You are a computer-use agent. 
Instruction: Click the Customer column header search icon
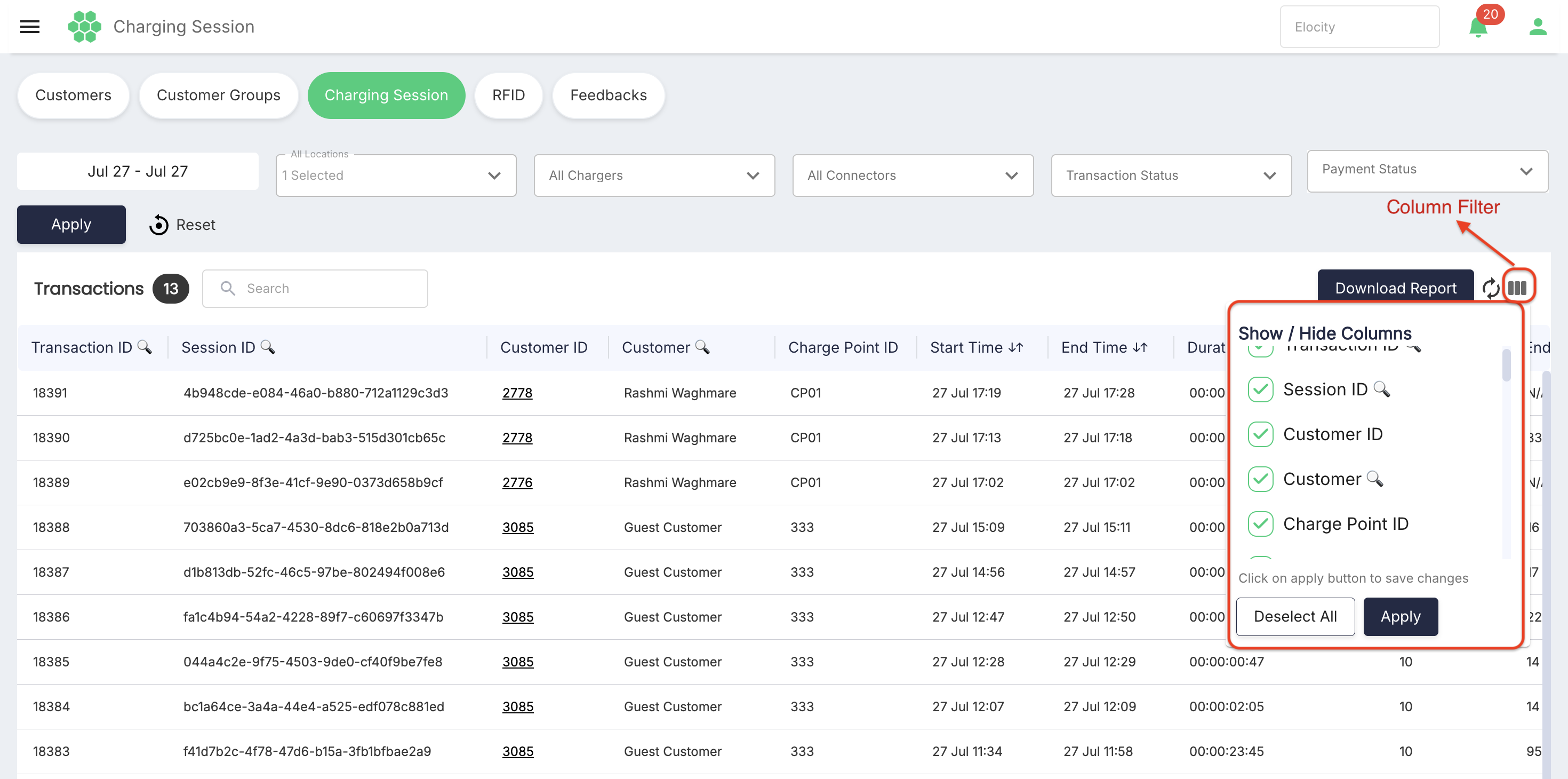pos(702,347)
